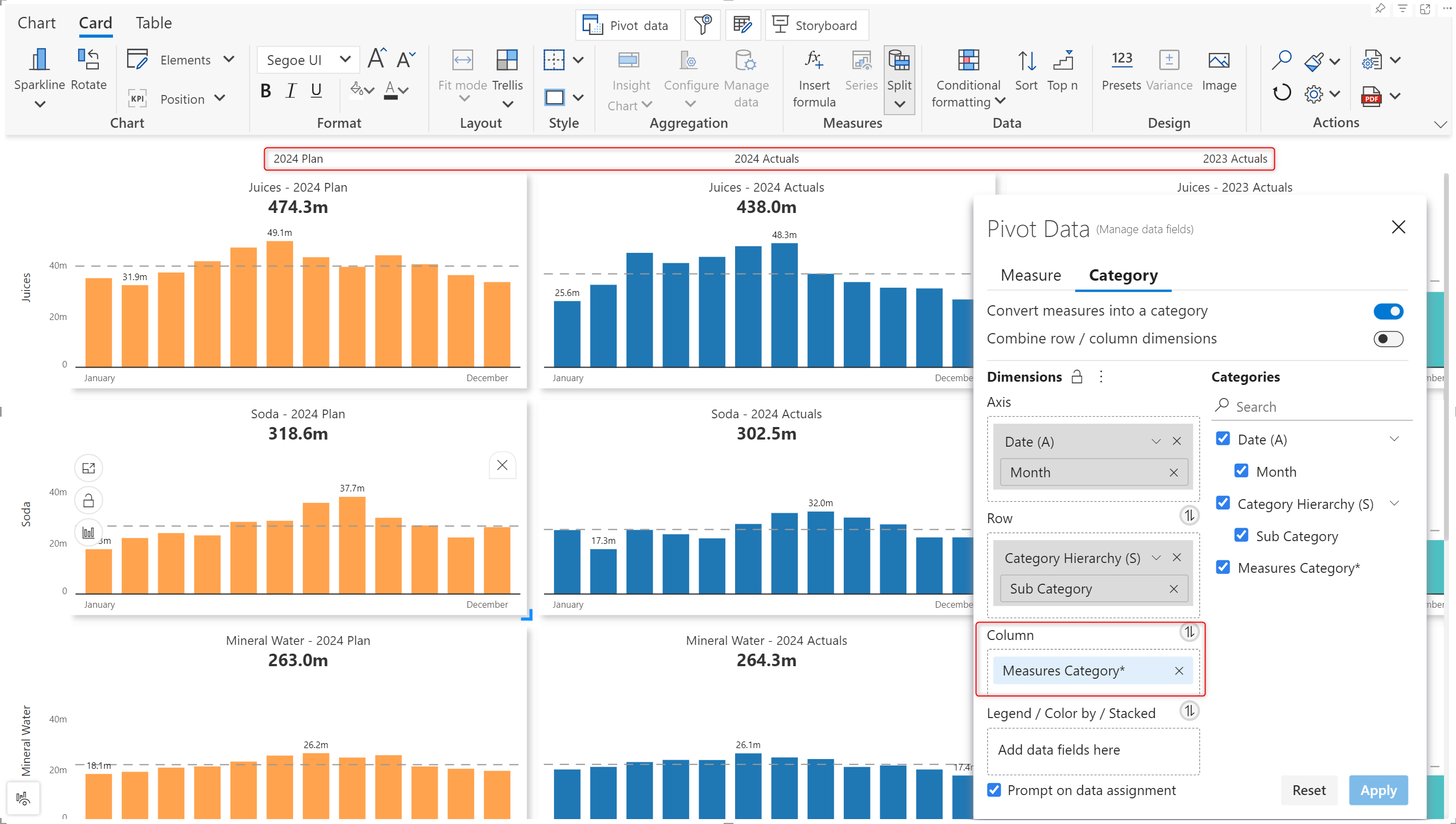Expand the Elements dropdown
Screen dimensions: 1456x824
pos(229,60)
